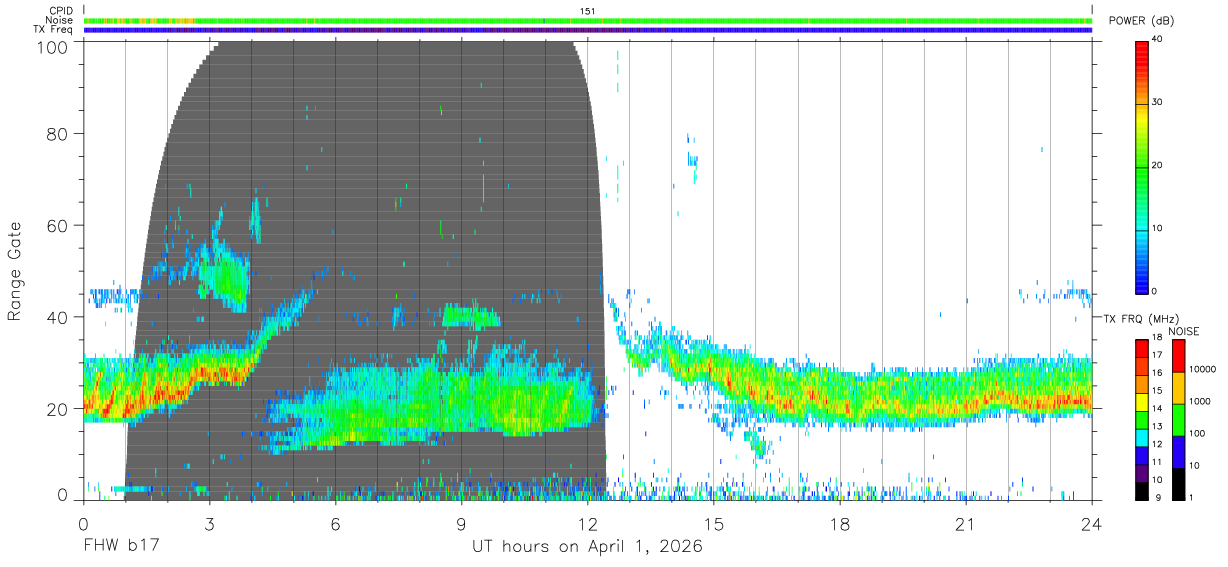The image size is (1228, 567).
Task: Click the '60' tick on the Range Gate axis
Action: pos(59,226)
